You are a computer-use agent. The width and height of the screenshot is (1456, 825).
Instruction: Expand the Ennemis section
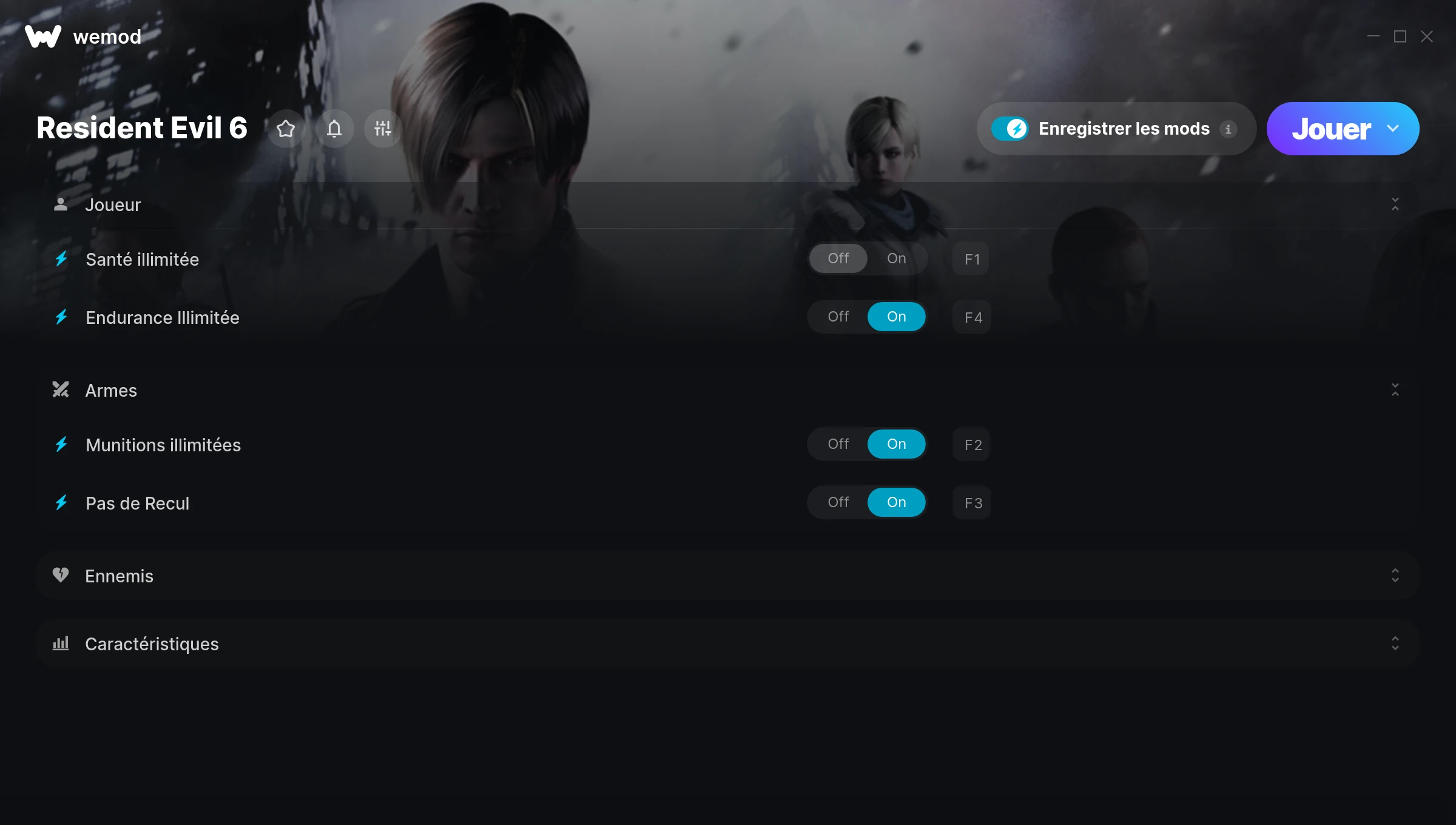point(1395,576)
